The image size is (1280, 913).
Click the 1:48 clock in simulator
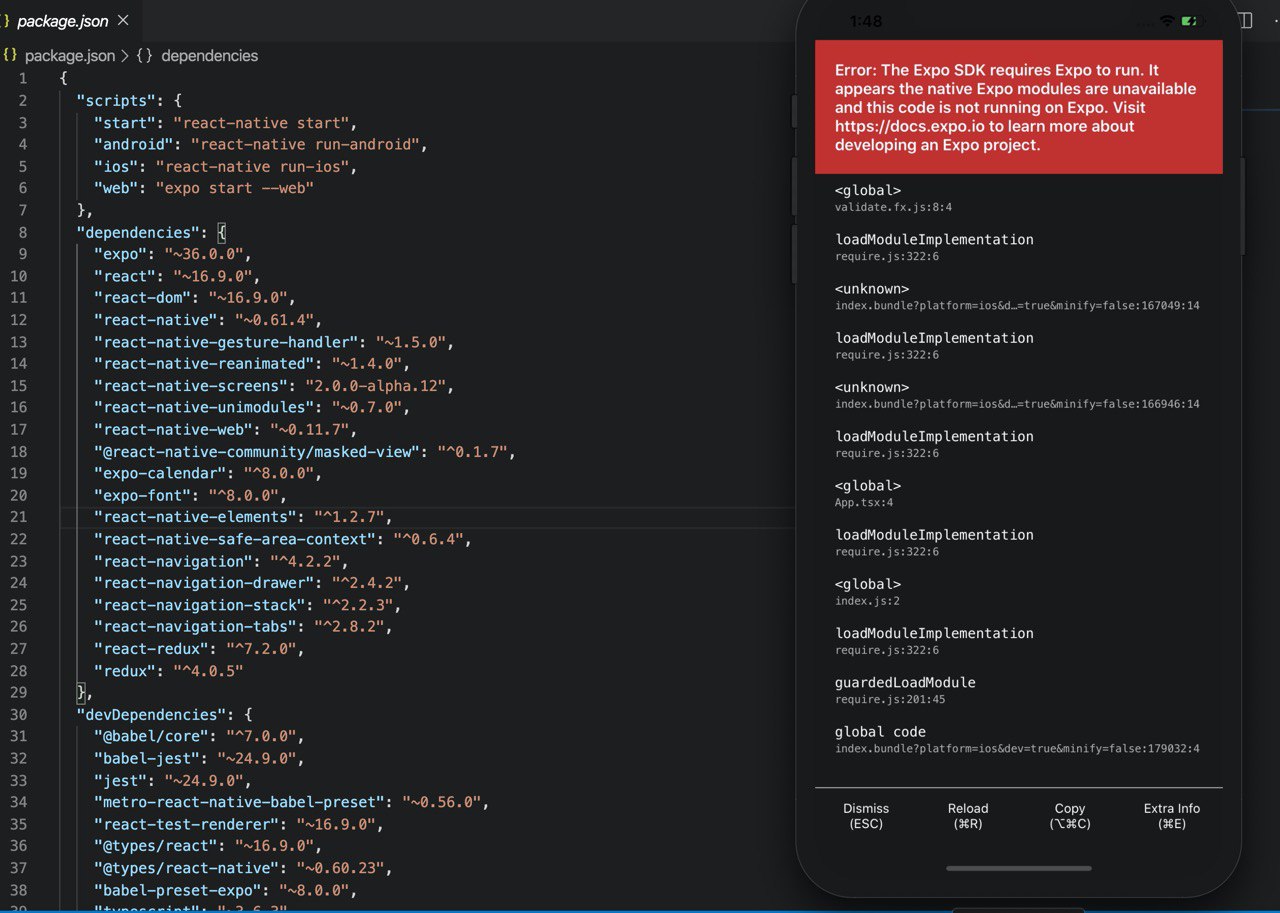[x=866, y=21]
